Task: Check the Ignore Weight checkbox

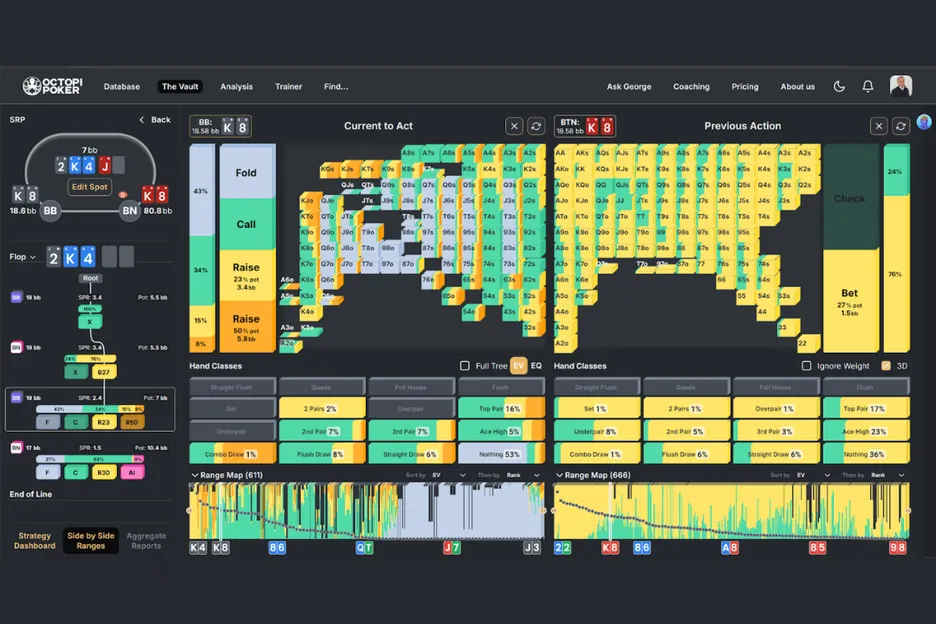Action: tap(807, 366)
